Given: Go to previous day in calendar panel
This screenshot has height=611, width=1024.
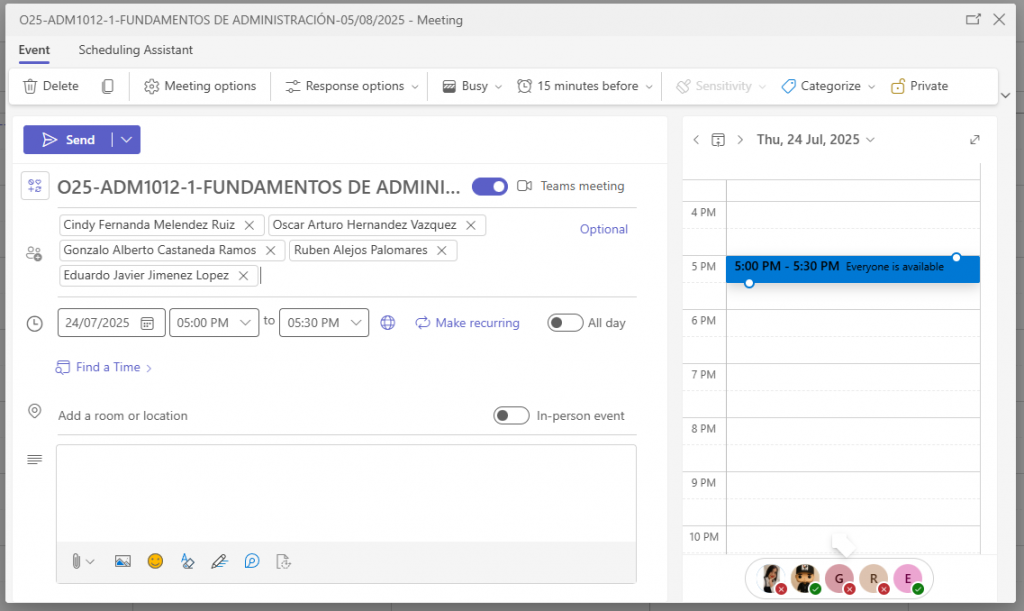Looking at the screenshot, I should (x=696, y=140).
